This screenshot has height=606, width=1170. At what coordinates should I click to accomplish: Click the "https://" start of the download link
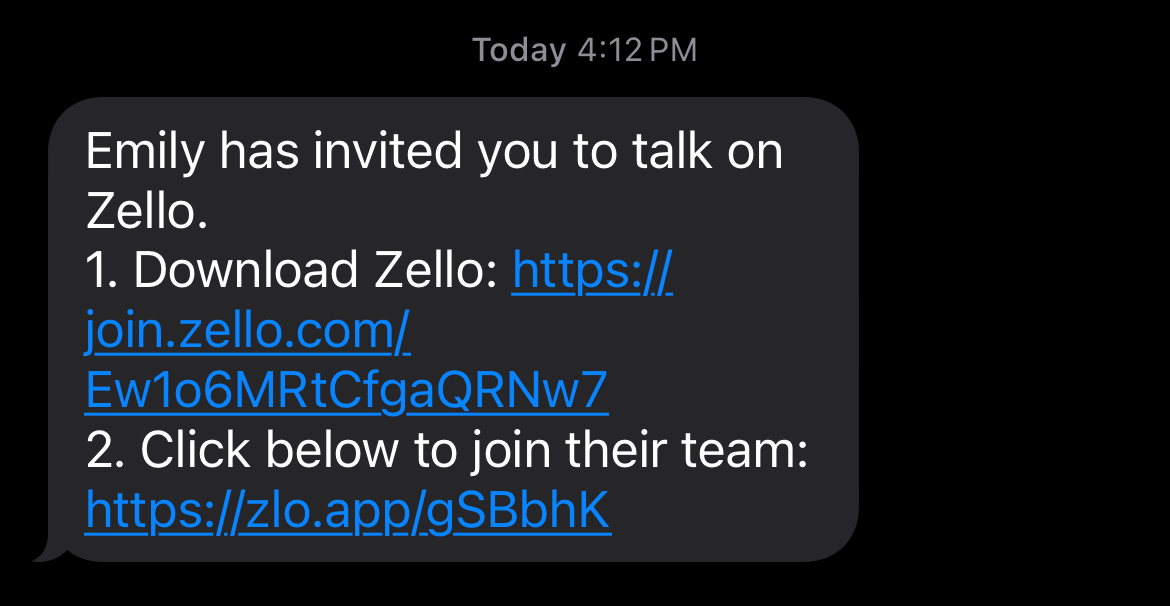[x=592, y=272]
